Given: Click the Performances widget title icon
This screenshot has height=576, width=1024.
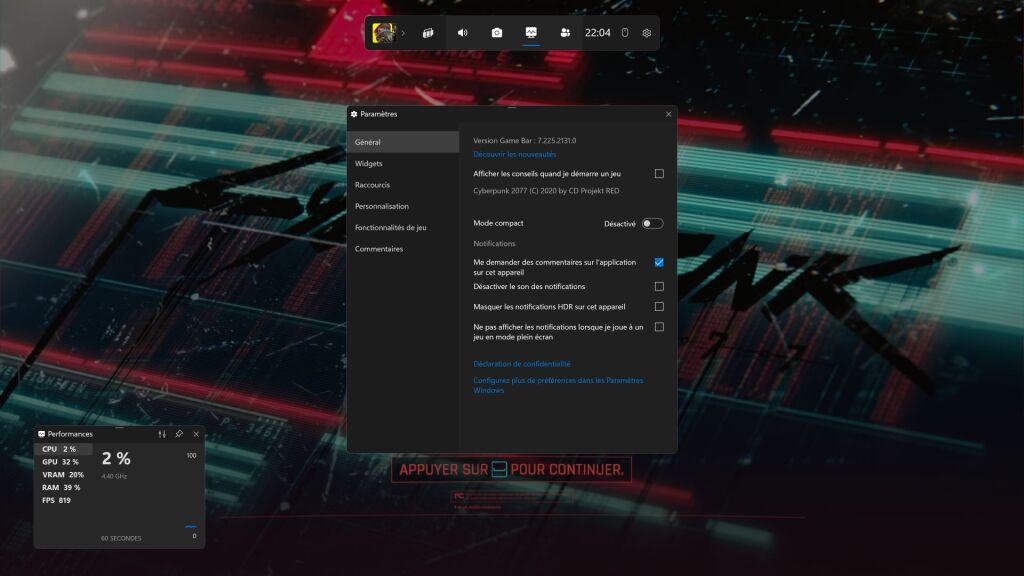Looking at the screenshot, I should point(41,434).
